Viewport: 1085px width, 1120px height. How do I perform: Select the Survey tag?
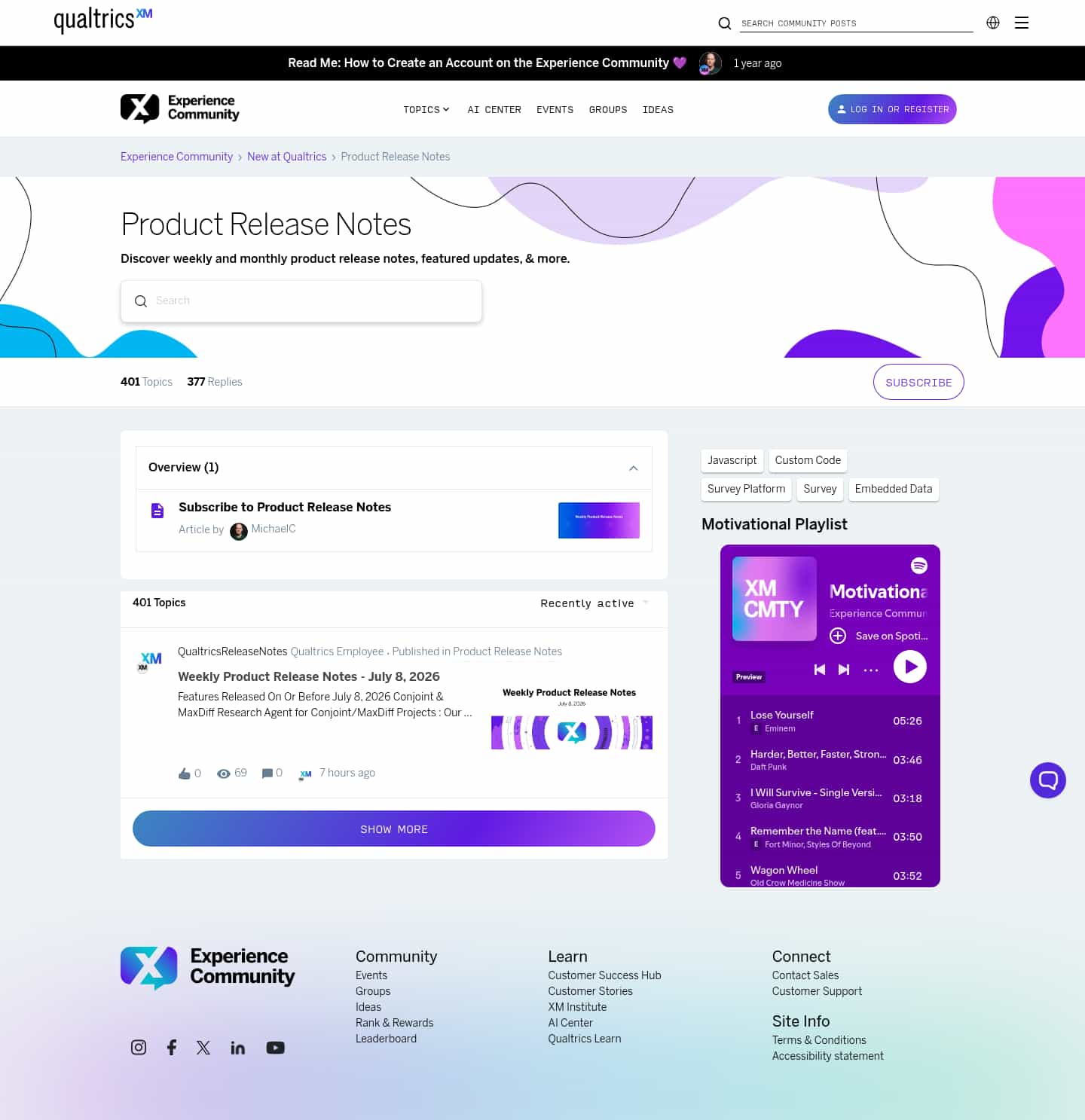click(x=820, y=489)
